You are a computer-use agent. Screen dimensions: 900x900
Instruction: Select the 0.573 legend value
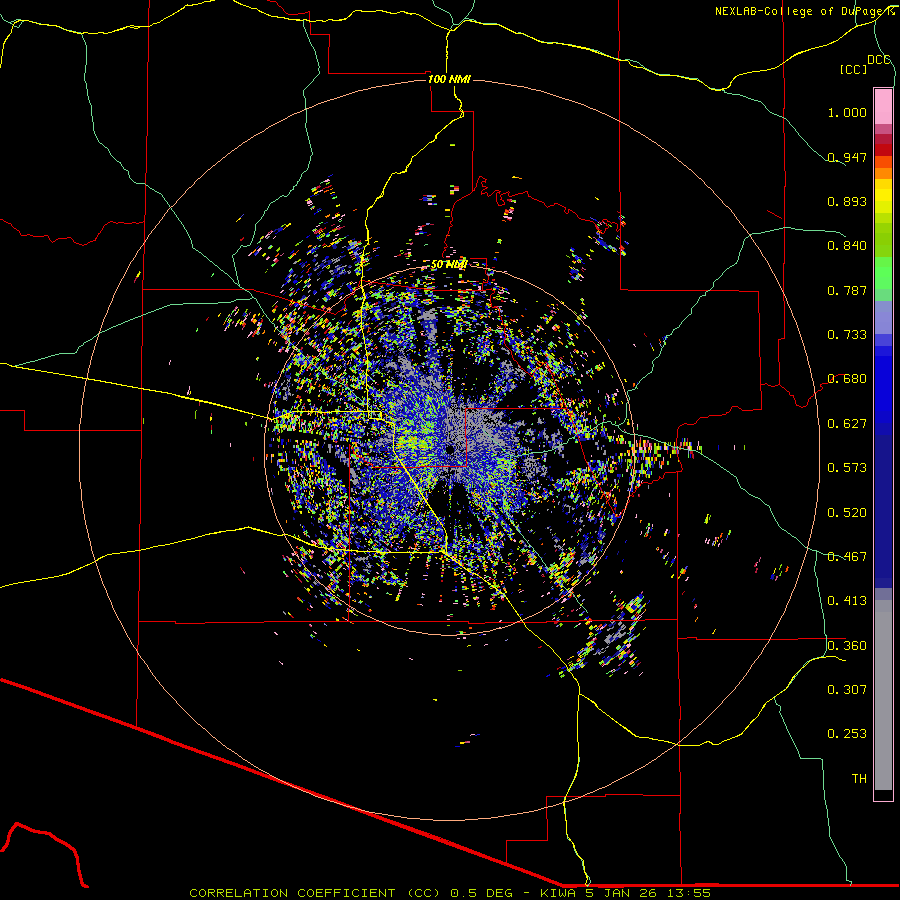tap(847, 468)
